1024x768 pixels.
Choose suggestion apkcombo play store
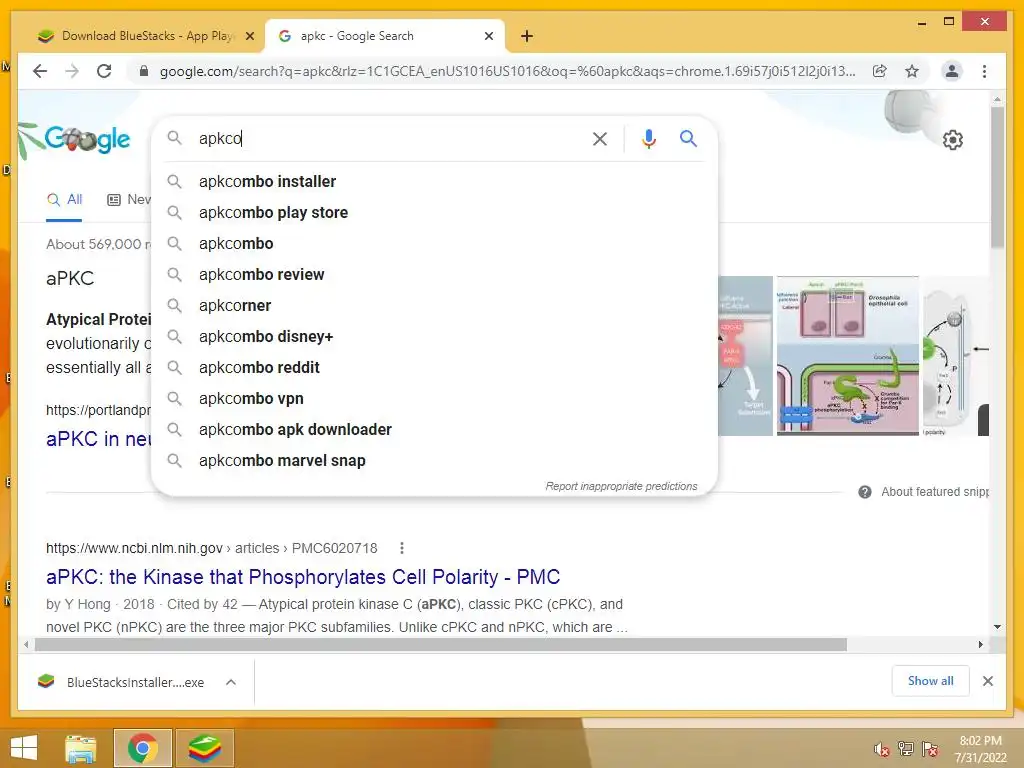434,212
